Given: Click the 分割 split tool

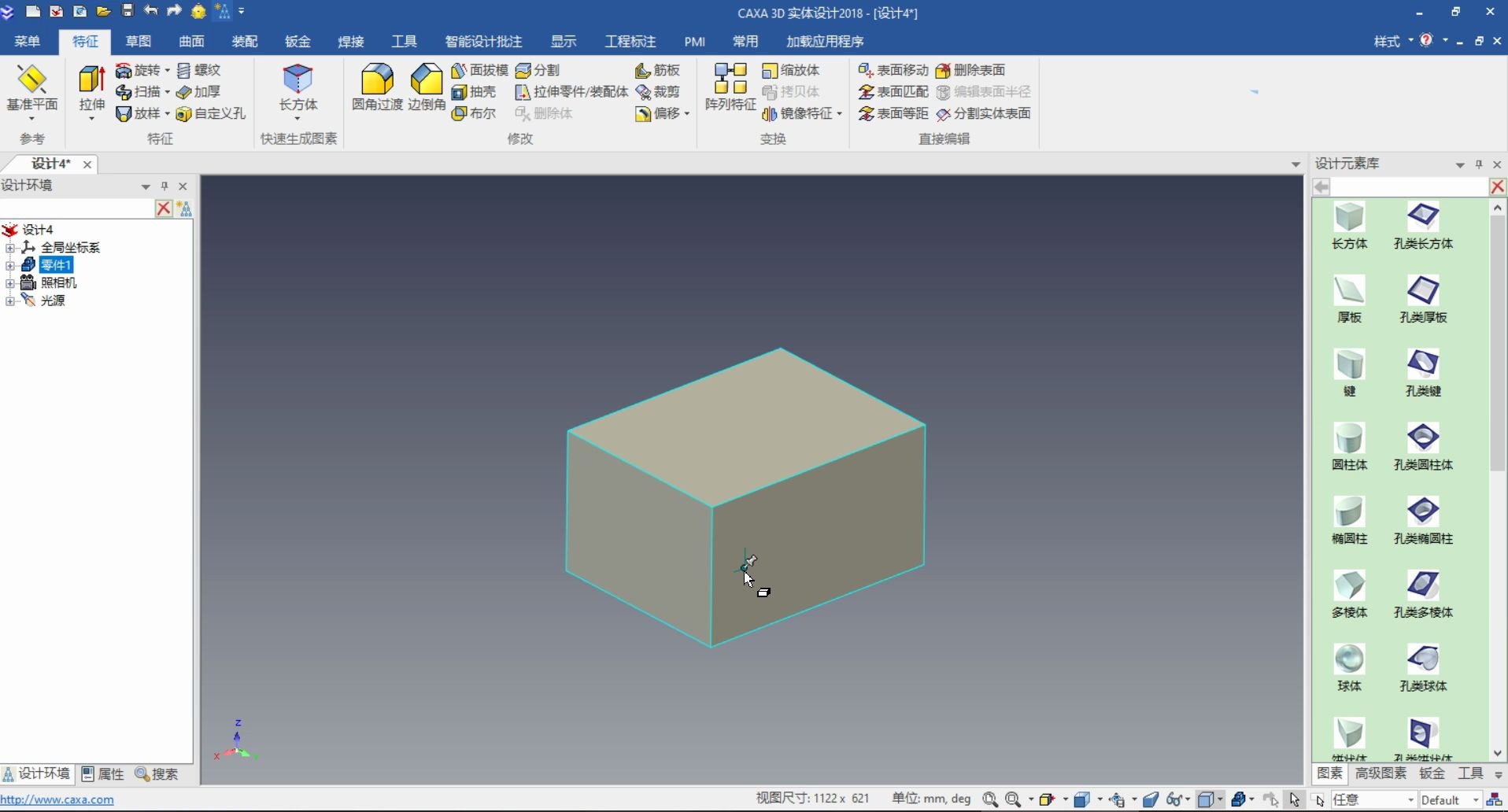Looking at the screenshot, I should 538,70.
